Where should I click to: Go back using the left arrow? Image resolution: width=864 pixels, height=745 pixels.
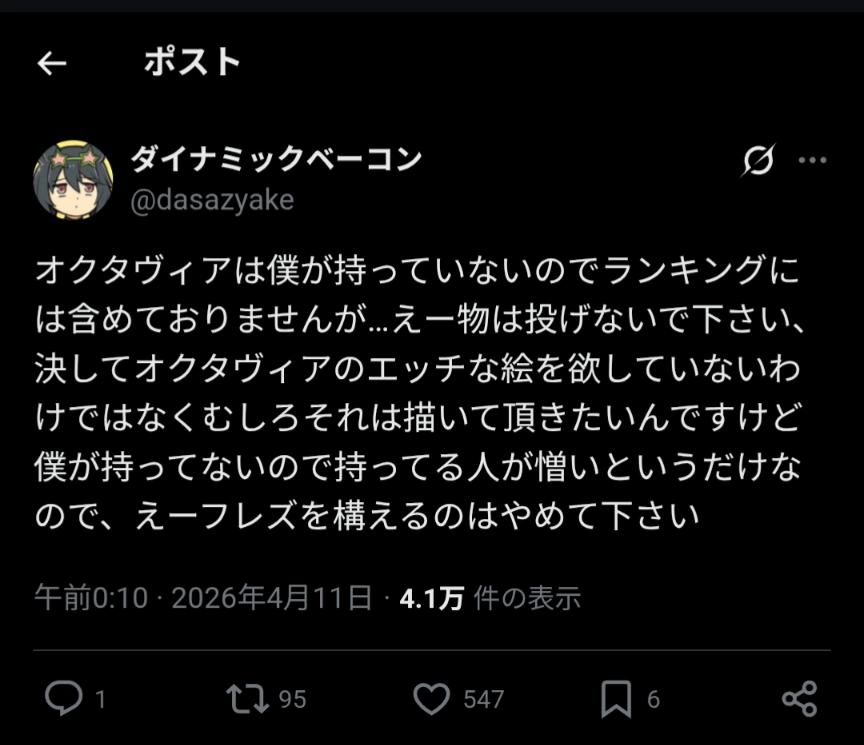coord(52,64)
